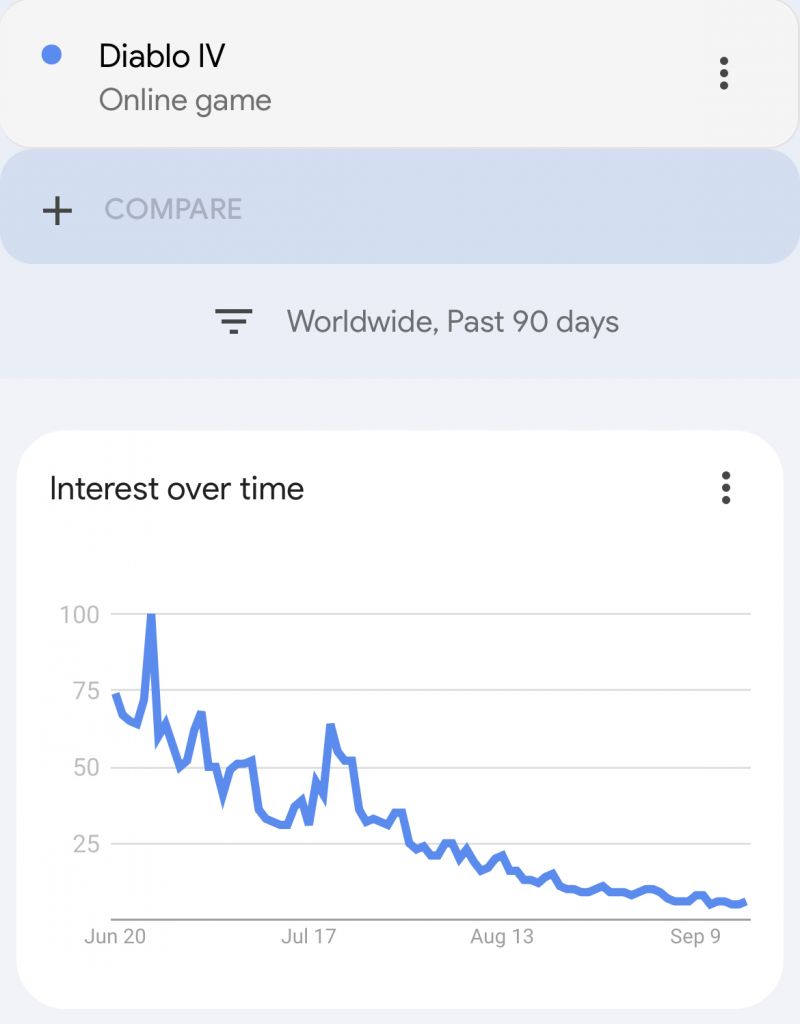Click the Jun 20 date label
Image resolution: width=800 pixels, height=1024 pixels.
tap(115, 937)
